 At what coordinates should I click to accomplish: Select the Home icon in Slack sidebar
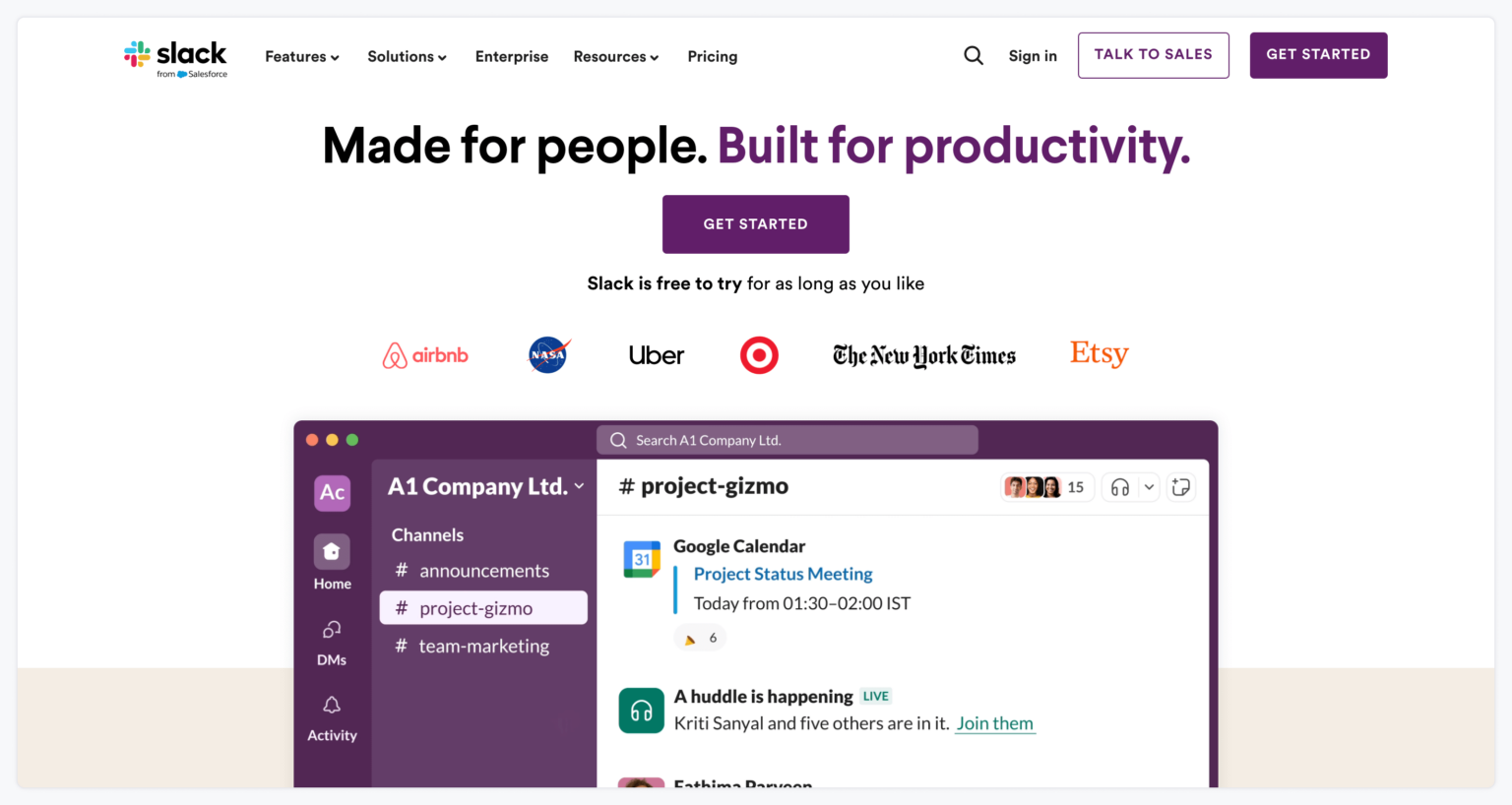(332, 551)
